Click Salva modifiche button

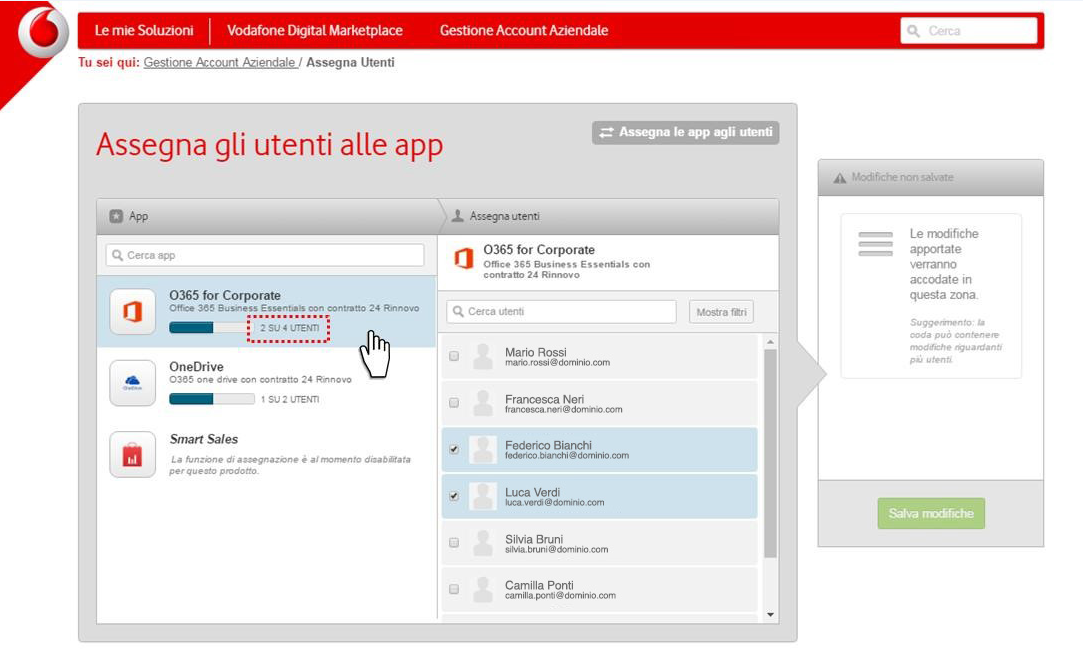click(931, 514)
